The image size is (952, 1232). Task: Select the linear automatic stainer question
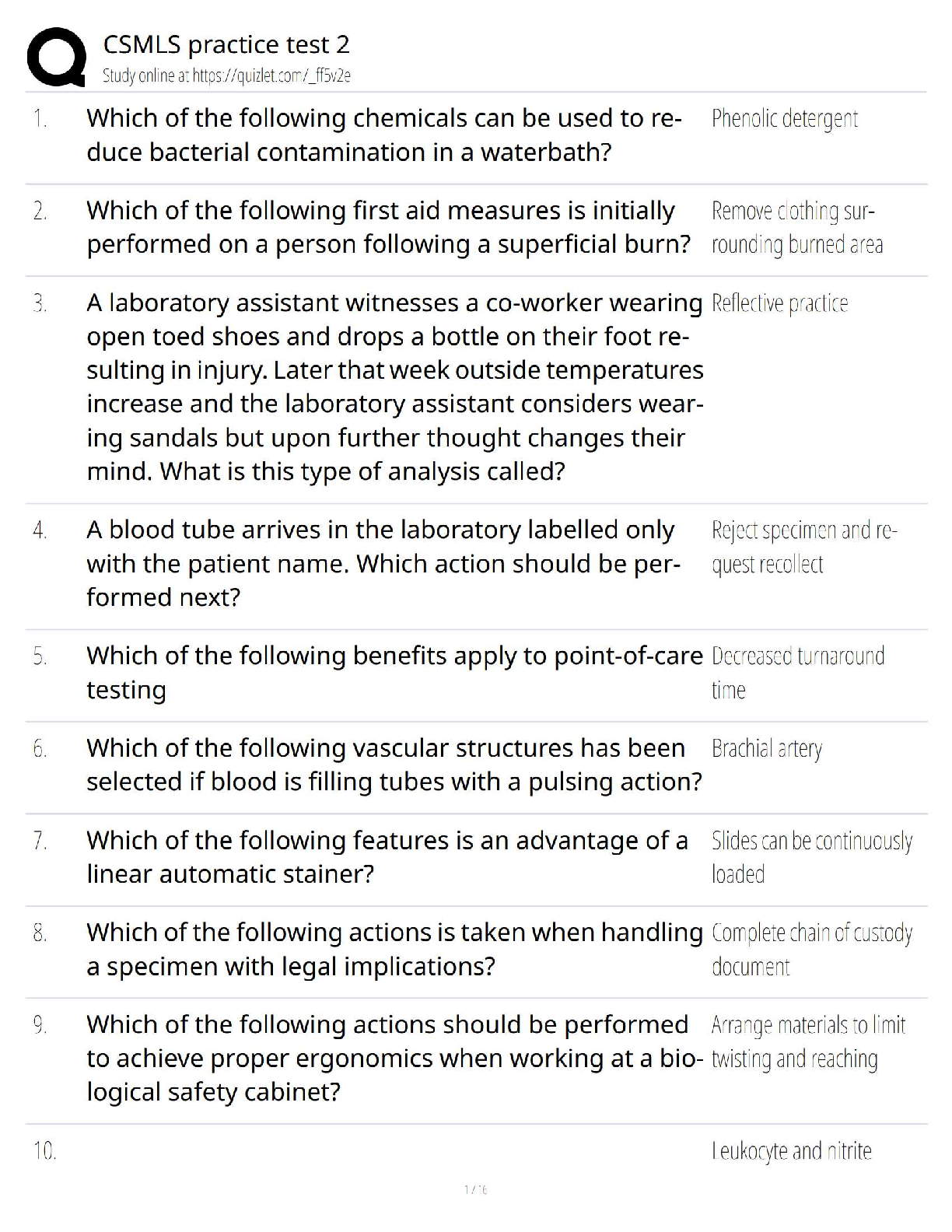click(387, 856)
